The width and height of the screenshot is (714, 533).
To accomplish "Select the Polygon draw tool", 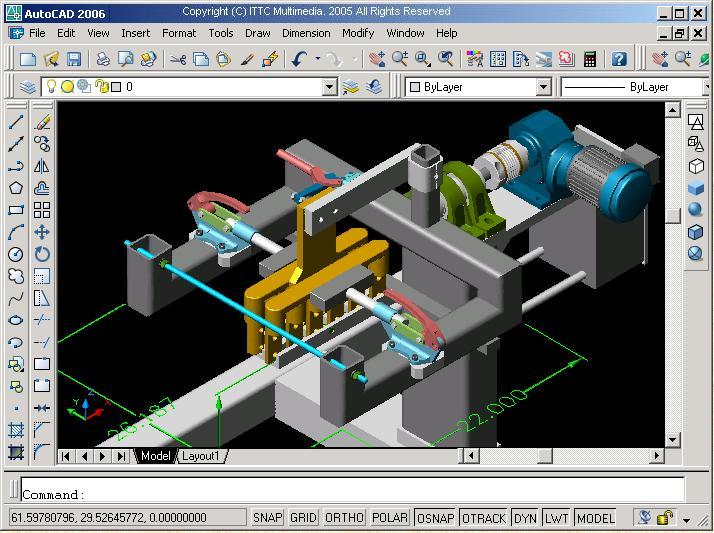I will pos(16,188).
